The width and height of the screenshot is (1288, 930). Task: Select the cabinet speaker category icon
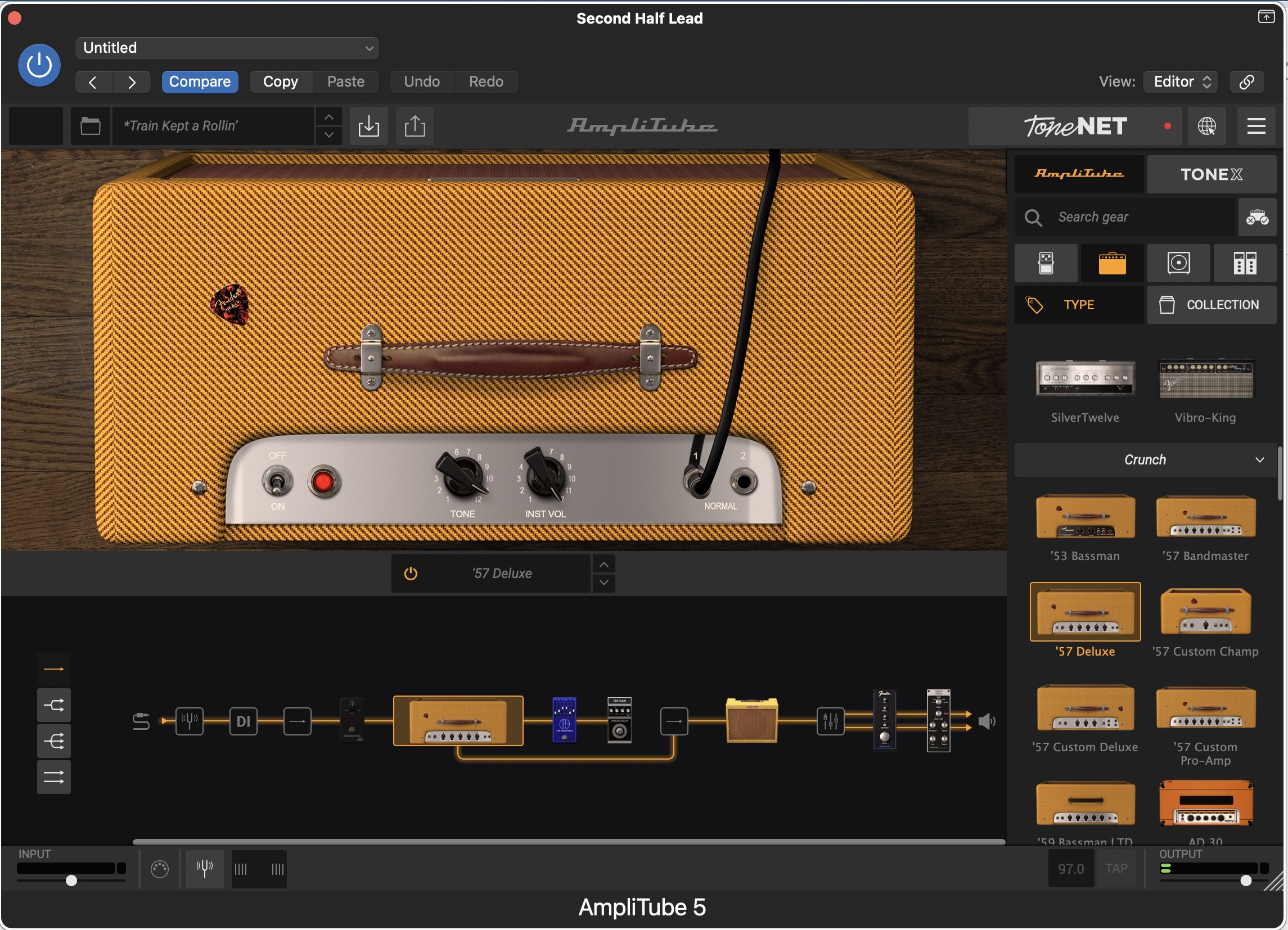click(x=1178, y=264)
